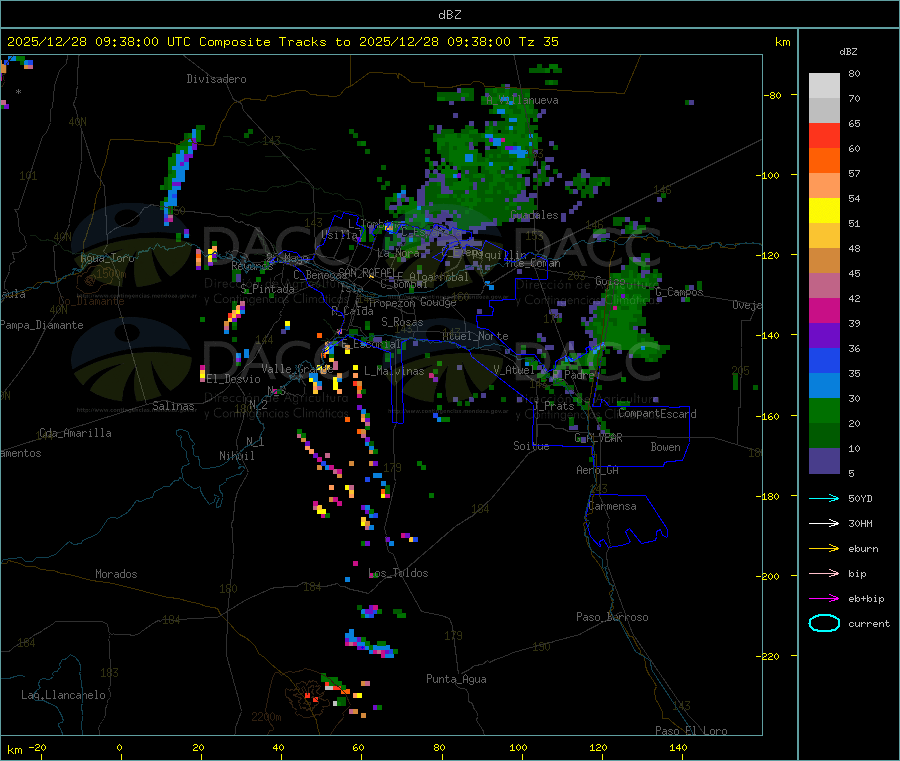Click the 'Salinas' map label

pyautogui.click(x=173, y=406)
